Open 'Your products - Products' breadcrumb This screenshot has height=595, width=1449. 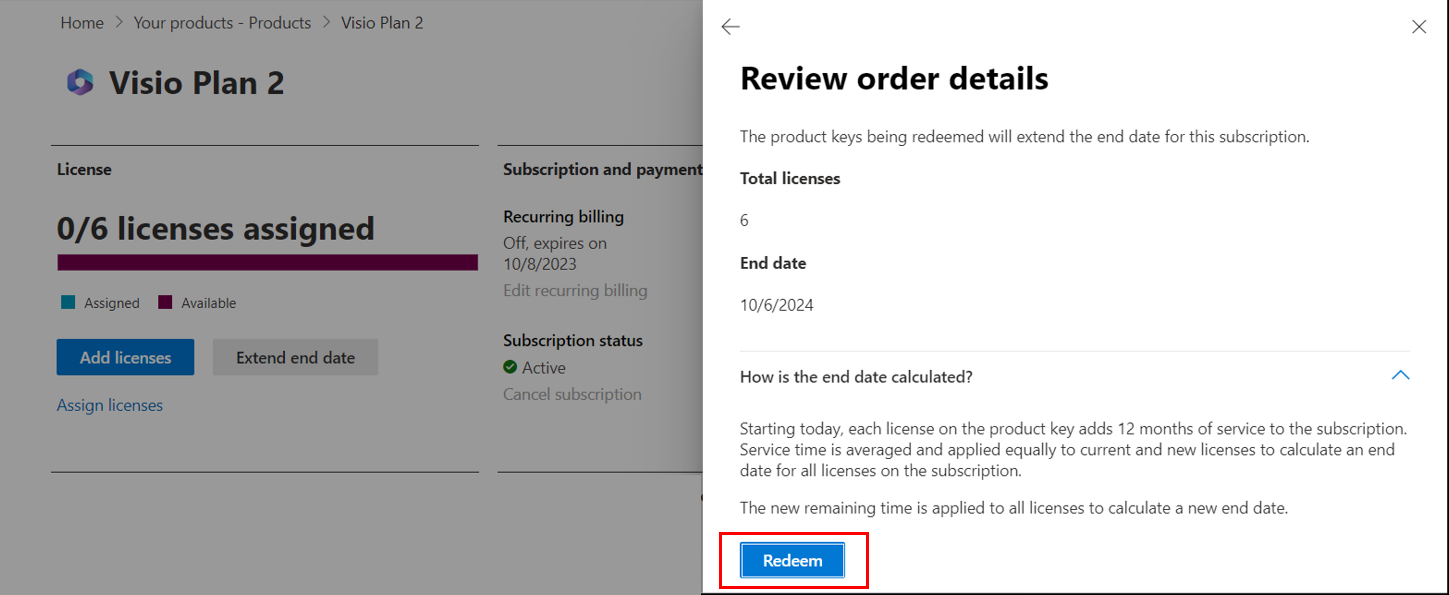[x=222, y=22]
